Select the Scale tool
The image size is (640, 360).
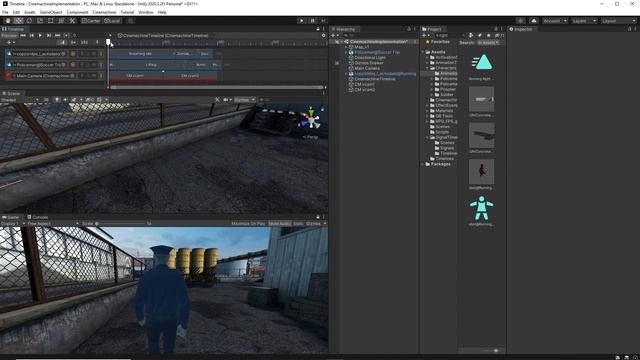[x=40, y=20]
